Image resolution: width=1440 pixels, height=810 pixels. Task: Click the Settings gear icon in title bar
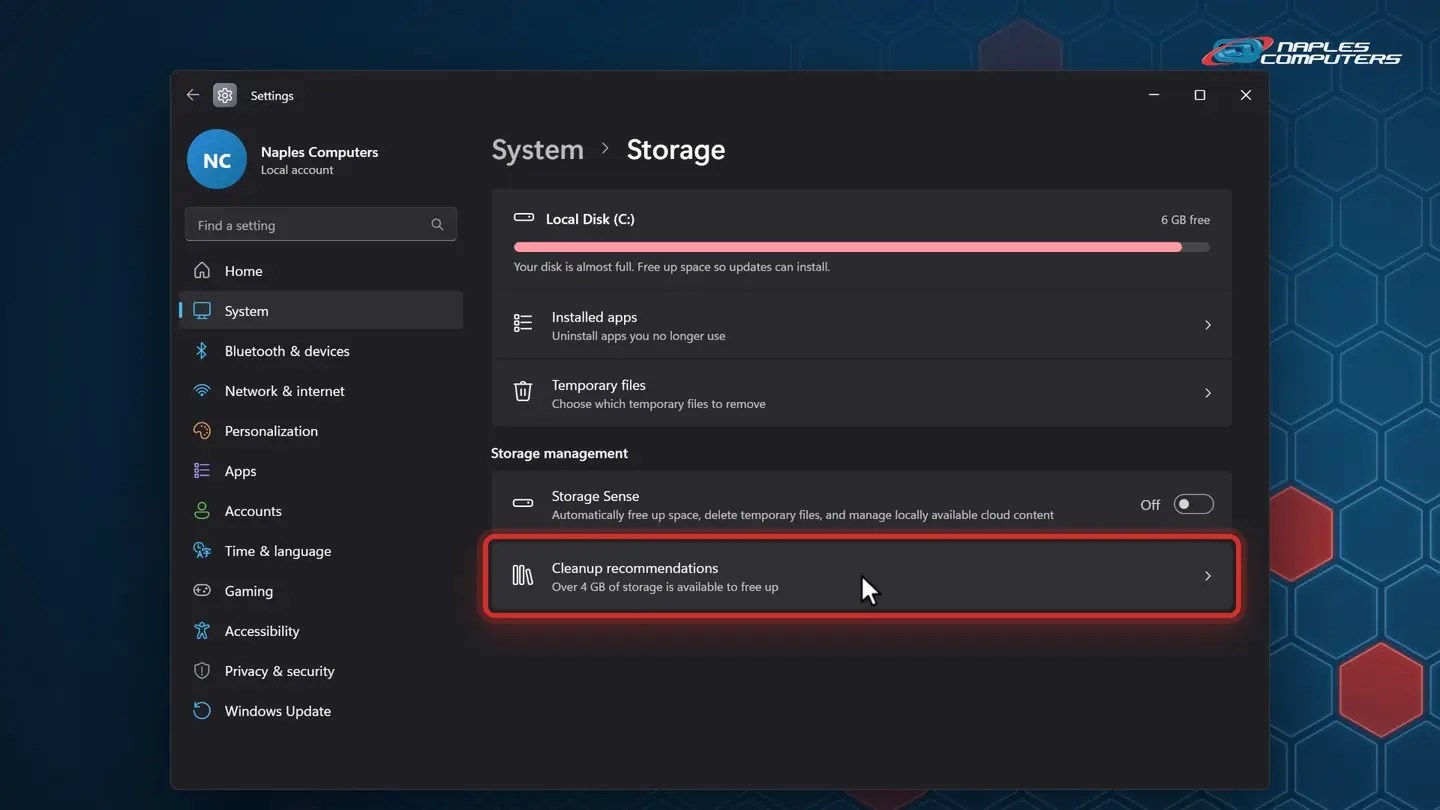tap(225, 95)
